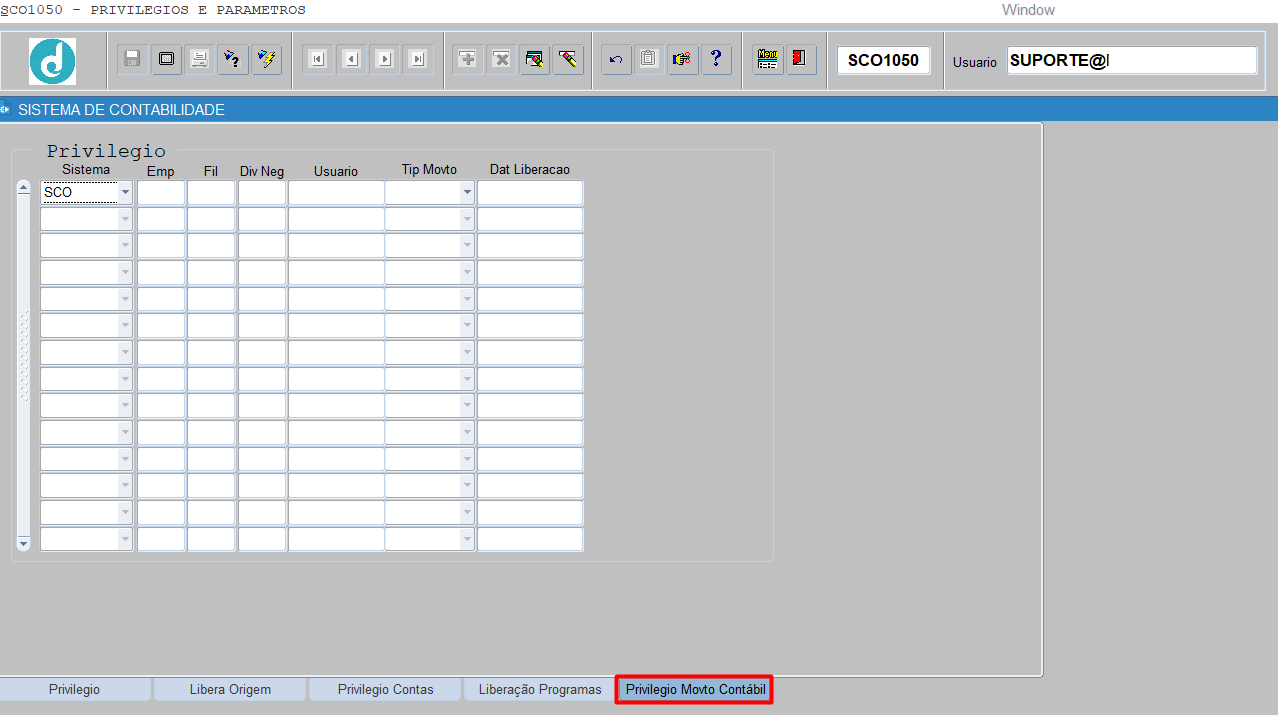Click the Save (floppy disk) toolbar icon

coord(132,59)
